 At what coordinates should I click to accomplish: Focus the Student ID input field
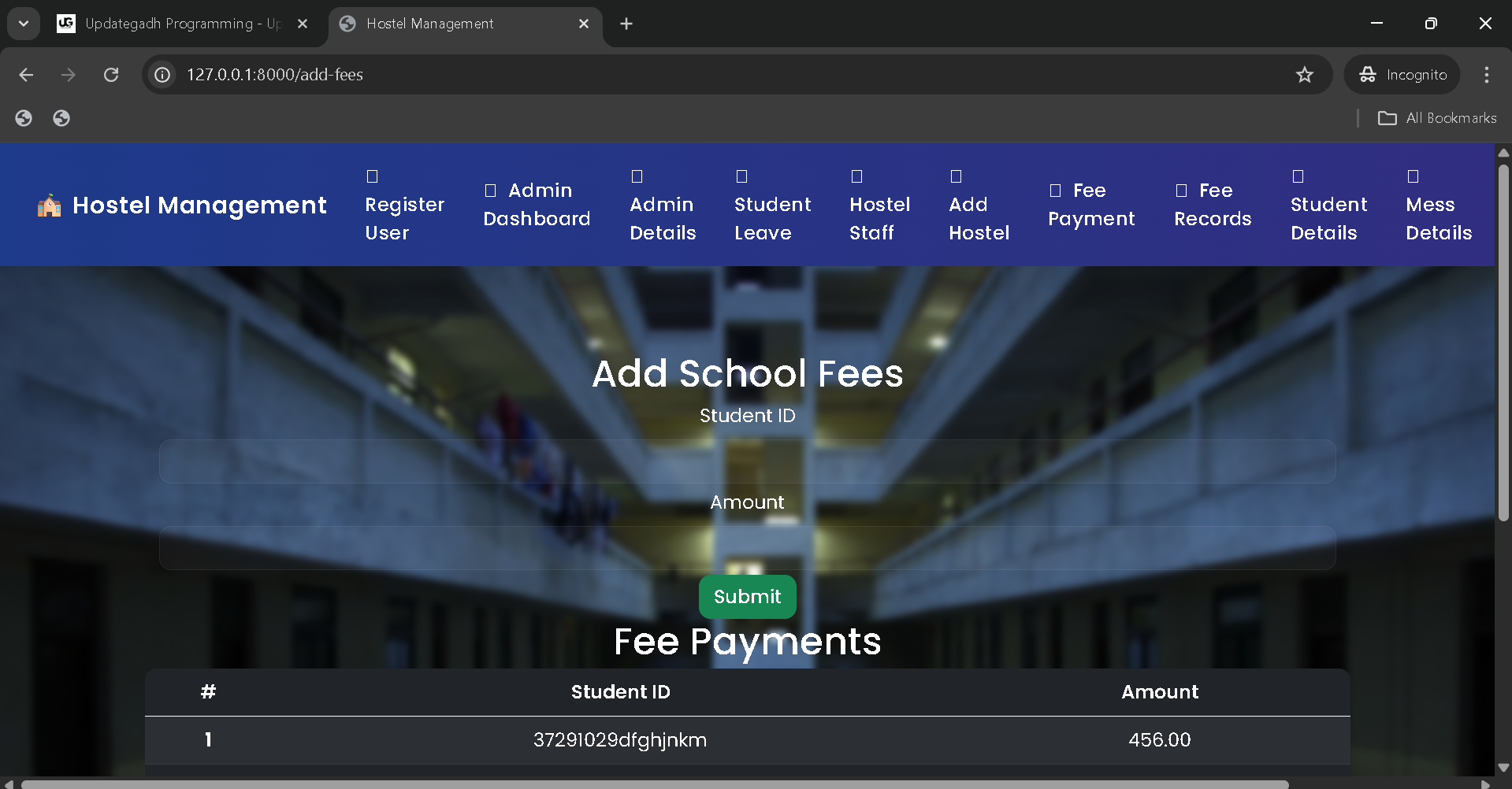pos(747,461)
